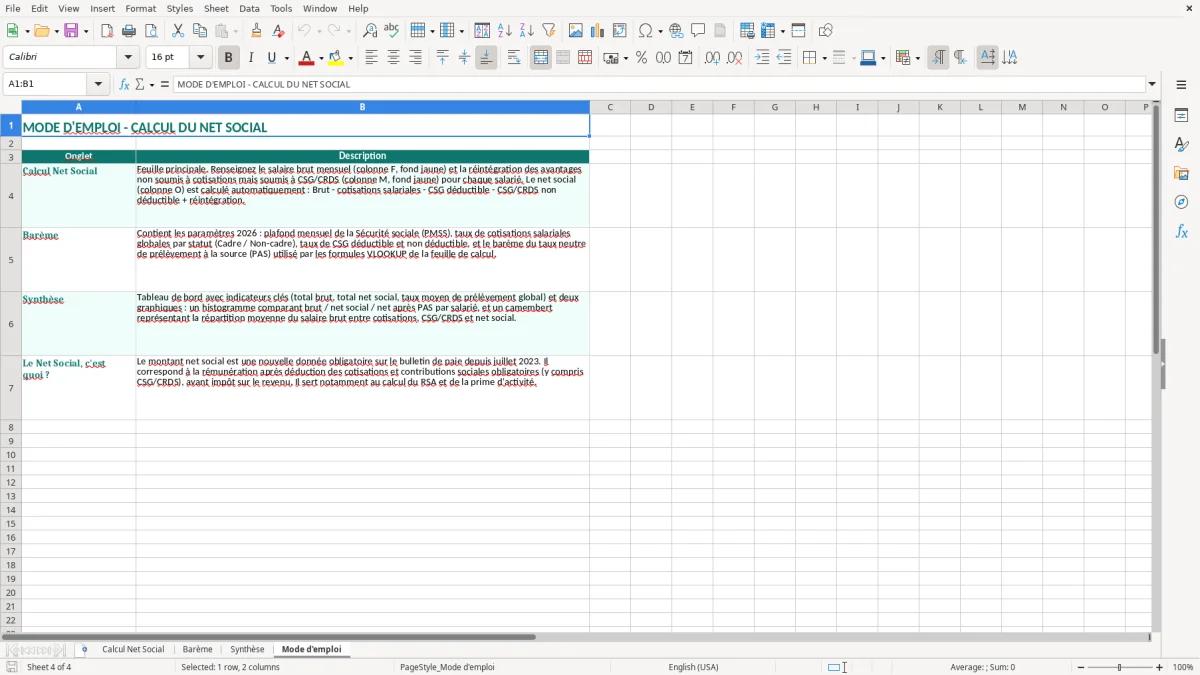Click the Spelling check icon
The height and width of the screenshot is (675, 1200).
pyautogui.click(x=392, y=31)
